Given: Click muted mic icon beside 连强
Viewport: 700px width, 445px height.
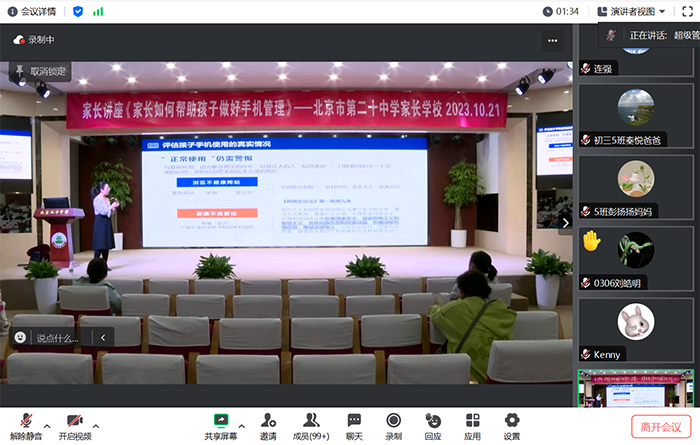Looking at the screenshot, I should (586, 68).
